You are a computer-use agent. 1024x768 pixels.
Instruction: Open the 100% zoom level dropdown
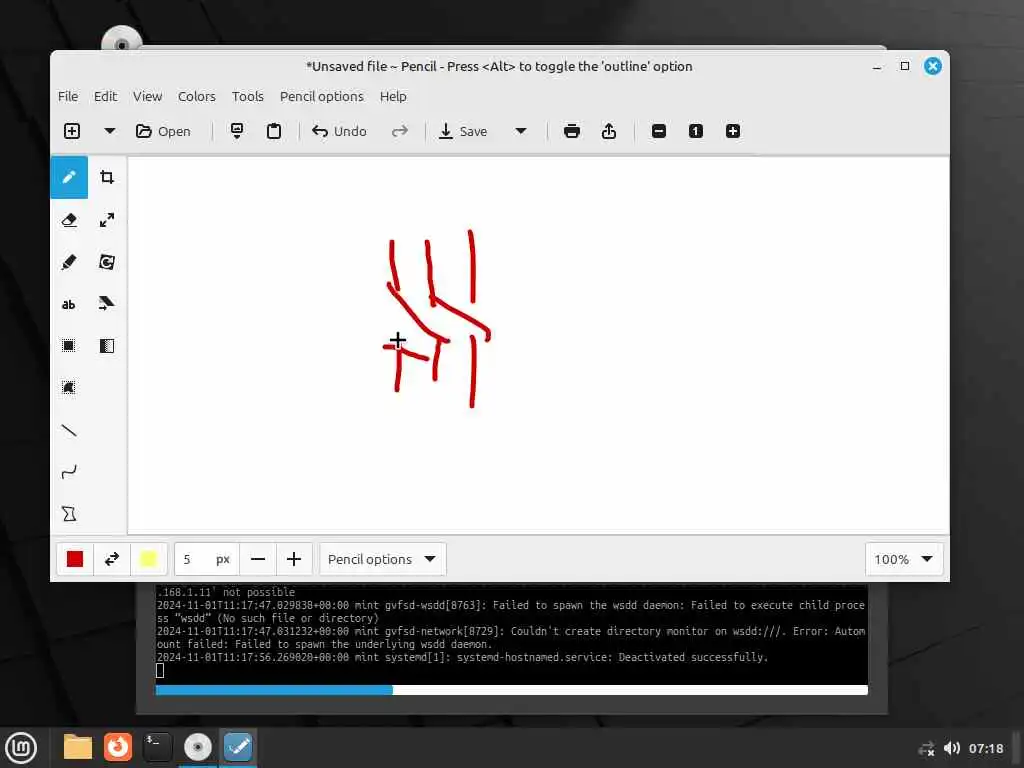[x=904, y=559]
